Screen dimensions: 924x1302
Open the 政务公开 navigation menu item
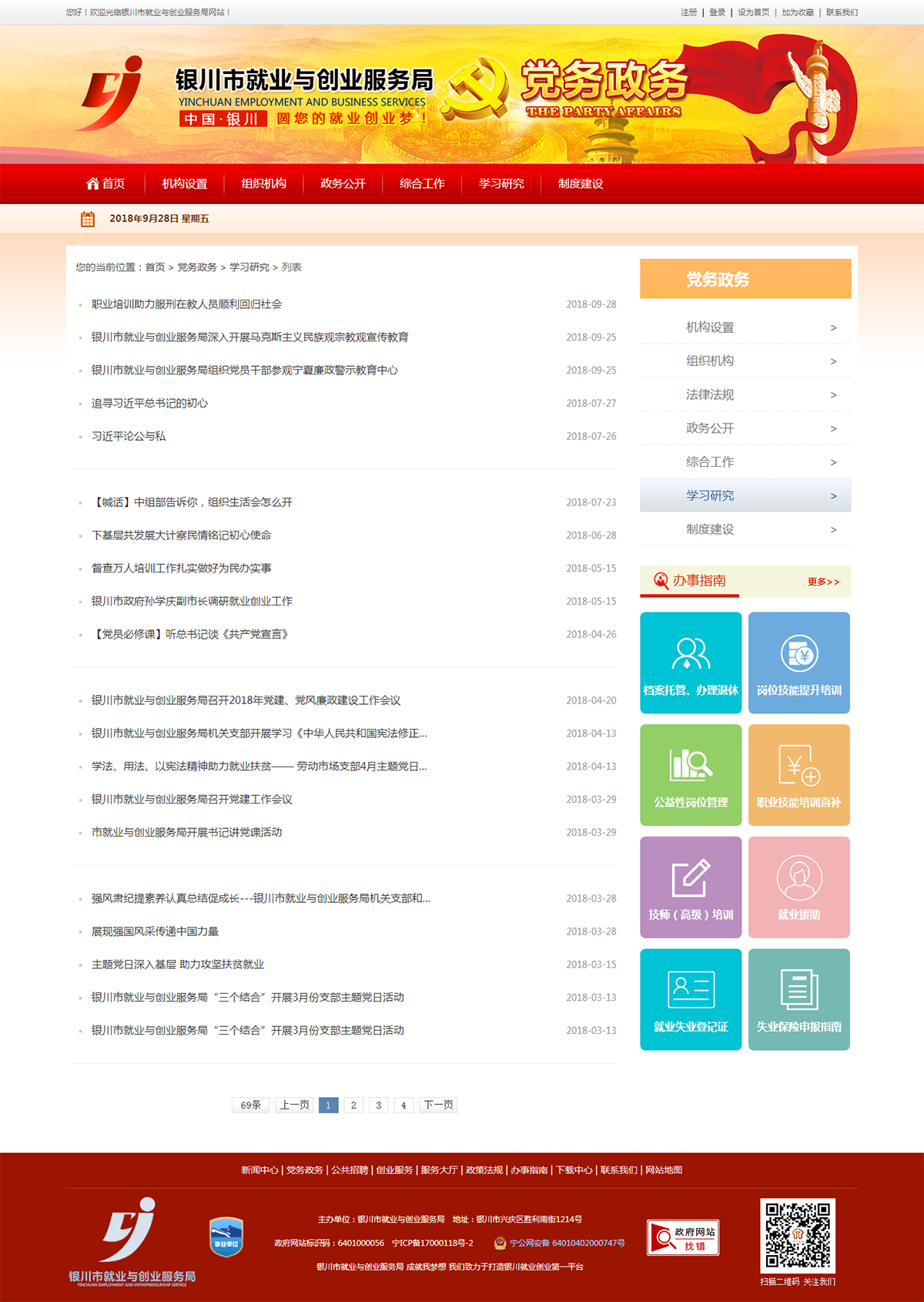[x=343, y=183]
